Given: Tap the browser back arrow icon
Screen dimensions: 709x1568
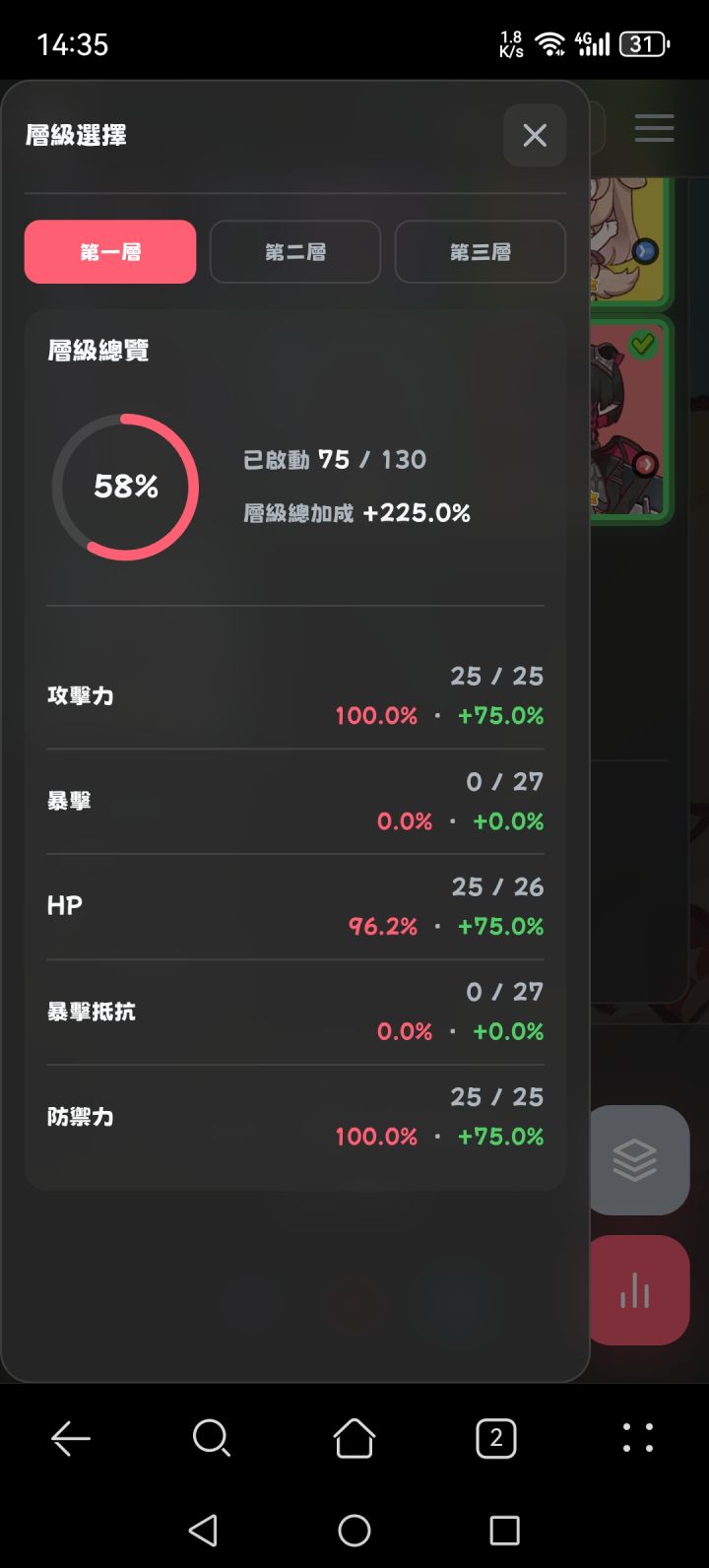Looking at the screenshot, I should 71,1439.
